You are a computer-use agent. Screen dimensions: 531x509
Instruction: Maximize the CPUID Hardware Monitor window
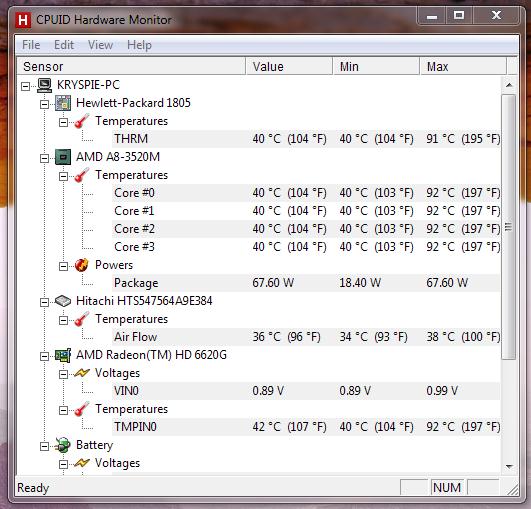(x=459, y=16)
